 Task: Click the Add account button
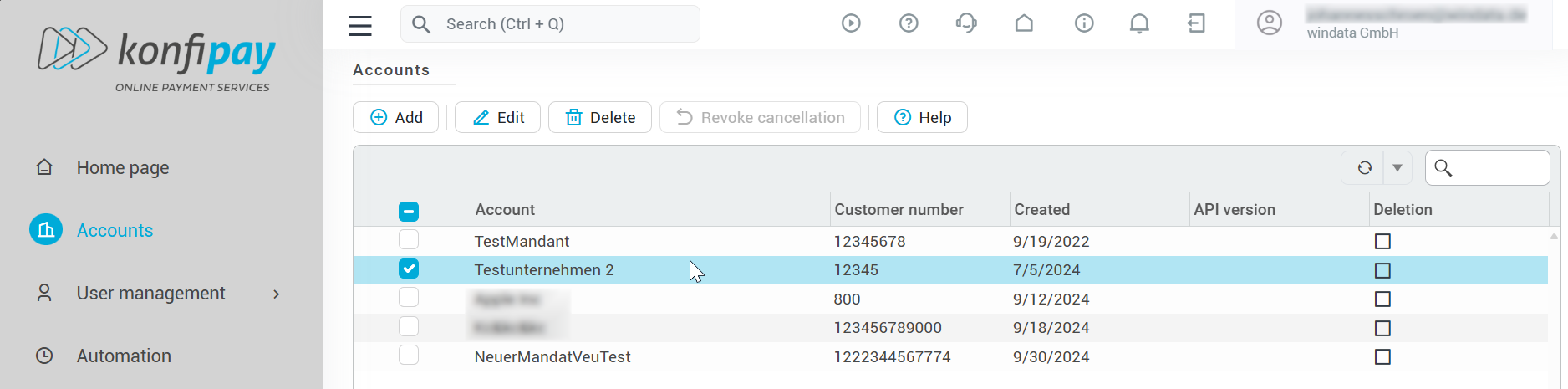pos(395,118)
